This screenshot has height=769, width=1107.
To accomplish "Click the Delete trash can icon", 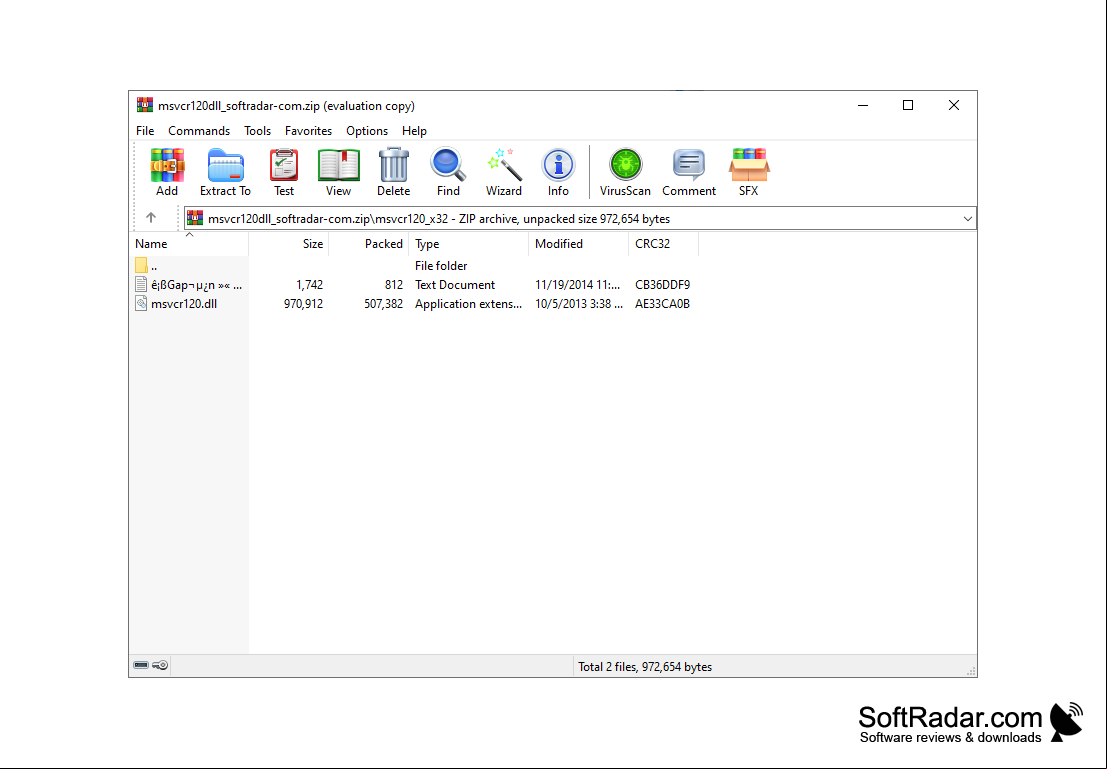I will coord(393,165).
